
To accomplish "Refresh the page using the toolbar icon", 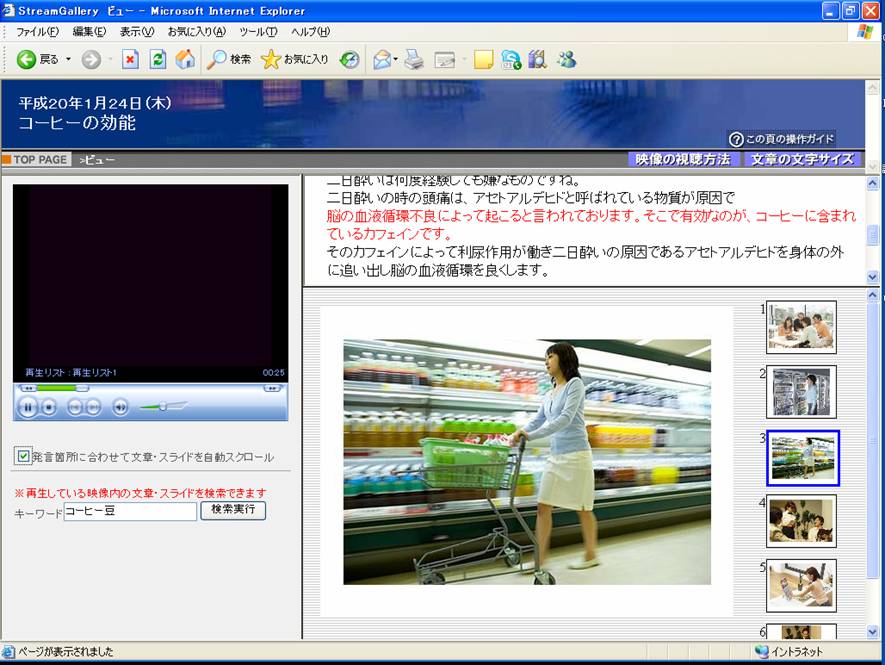I will (158, 60).
